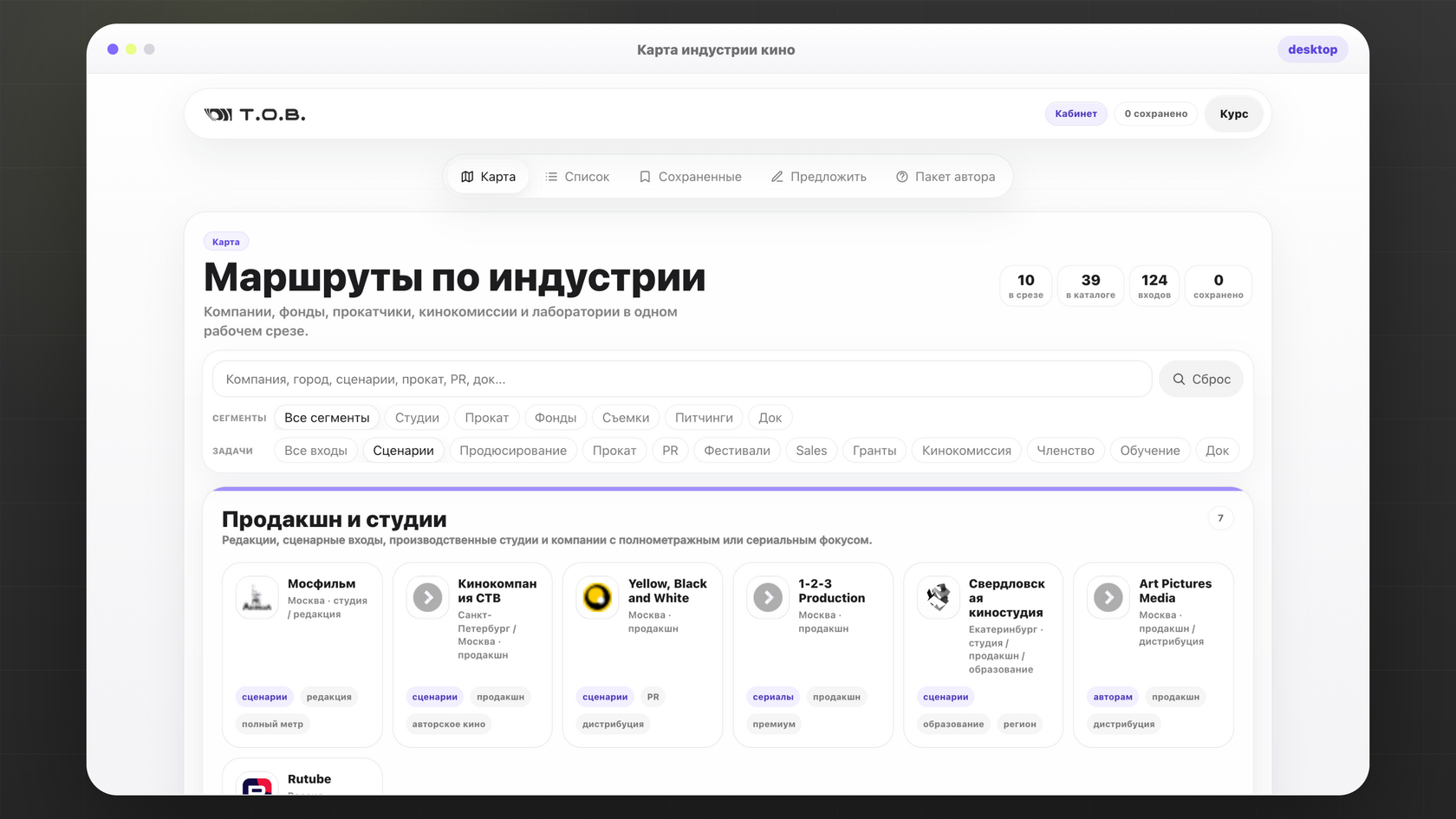Open the Список tab
Image resolution: width=1456 pixels, height=819 pixels.
pos(577,177)
